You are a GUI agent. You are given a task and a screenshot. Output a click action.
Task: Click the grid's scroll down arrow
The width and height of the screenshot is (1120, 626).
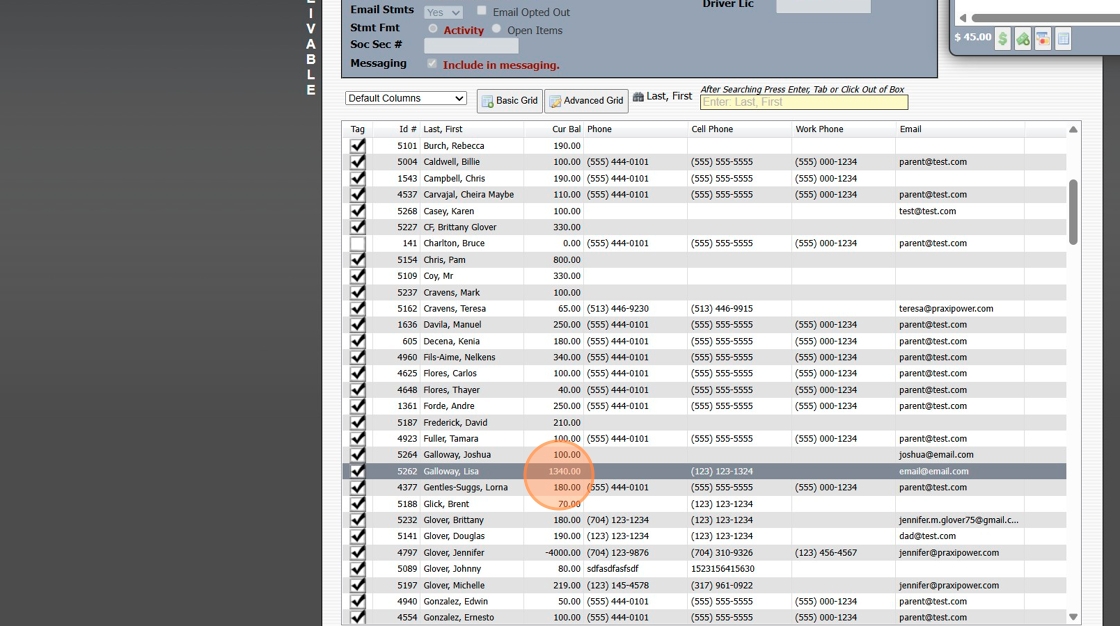tap(1073, 617)
